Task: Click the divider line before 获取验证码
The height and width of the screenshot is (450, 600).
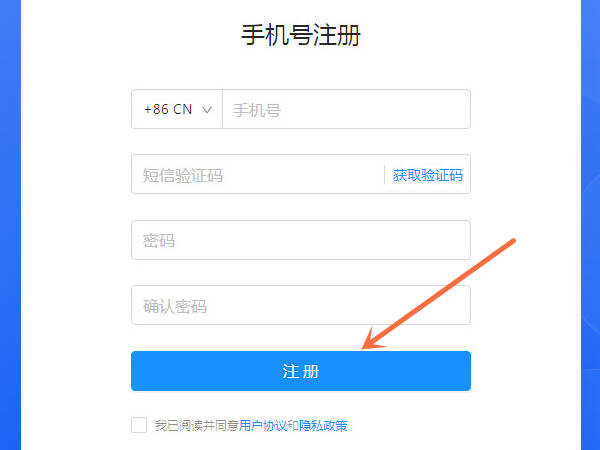Action: (384, 174)
